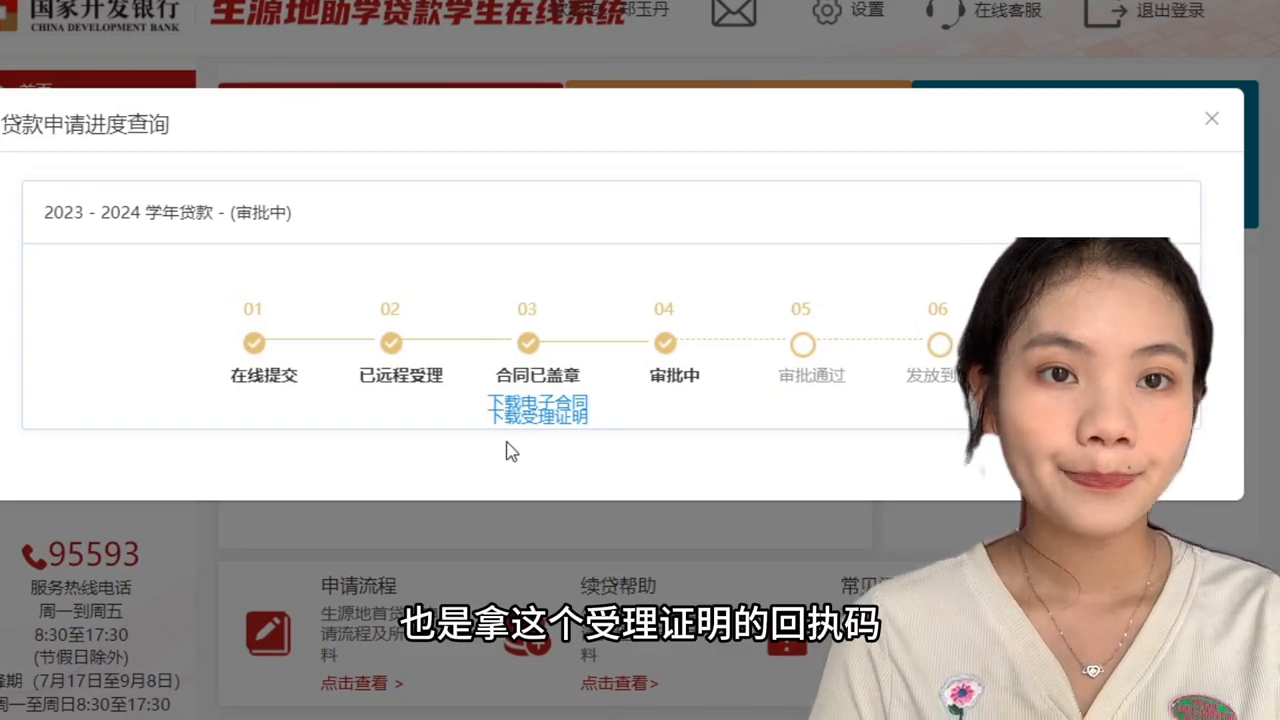Screen dimensions: 1280x720
Task: Click the red 申请流程 notebook icon
Action: [x=267, y=632]
